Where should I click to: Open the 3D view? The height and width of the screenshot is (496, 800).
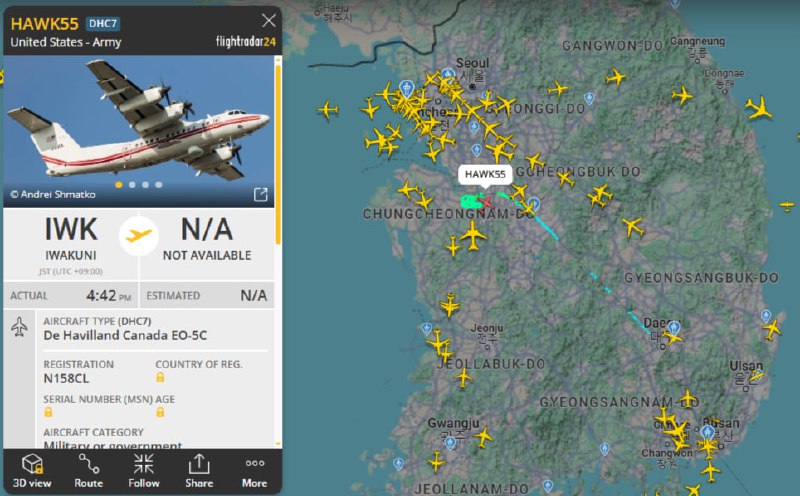click(32, 471)
